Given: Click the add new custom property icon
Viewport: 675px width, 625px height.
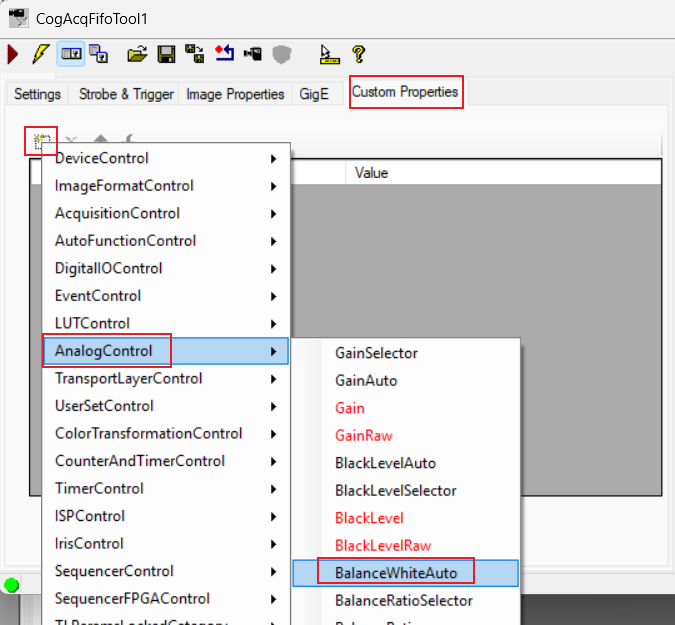Looking at the screenshot, I should coord(42,140).
